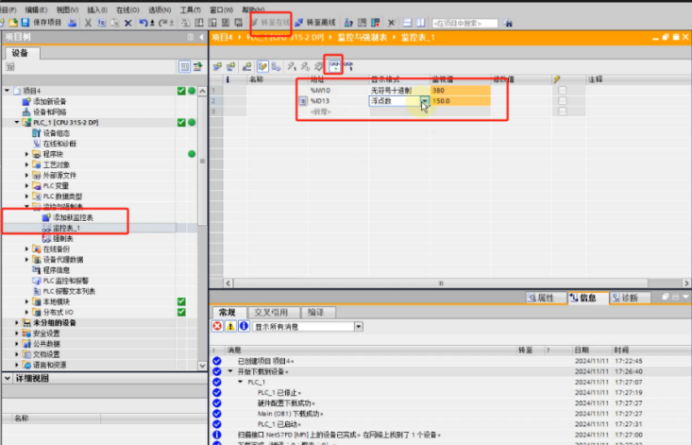Open the Tools (工具) menu
The height and width of the screenshot is (445, 692).
pos(190,9)
